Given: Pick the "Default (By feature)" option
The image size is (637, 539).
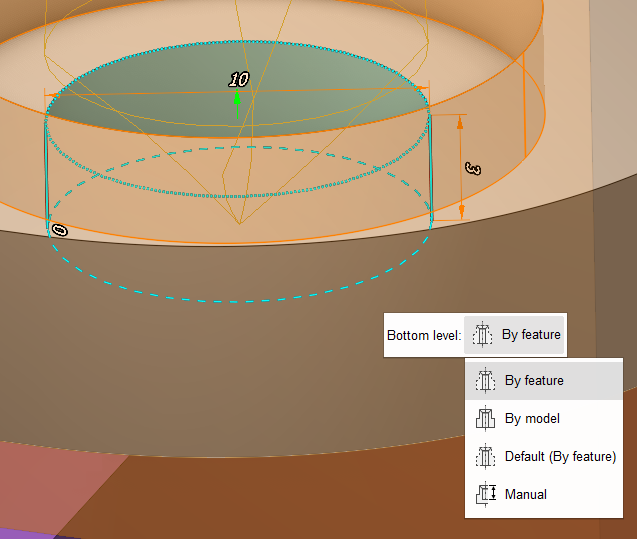Looking at the screenshot, I should point(560,457).
